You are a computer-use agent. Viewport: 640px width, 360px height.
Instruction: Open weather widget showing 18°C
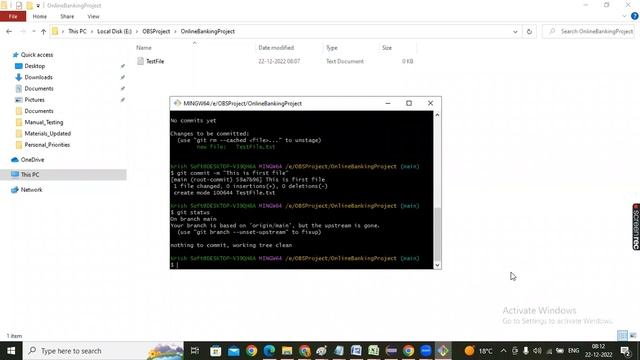coord(479,351)
